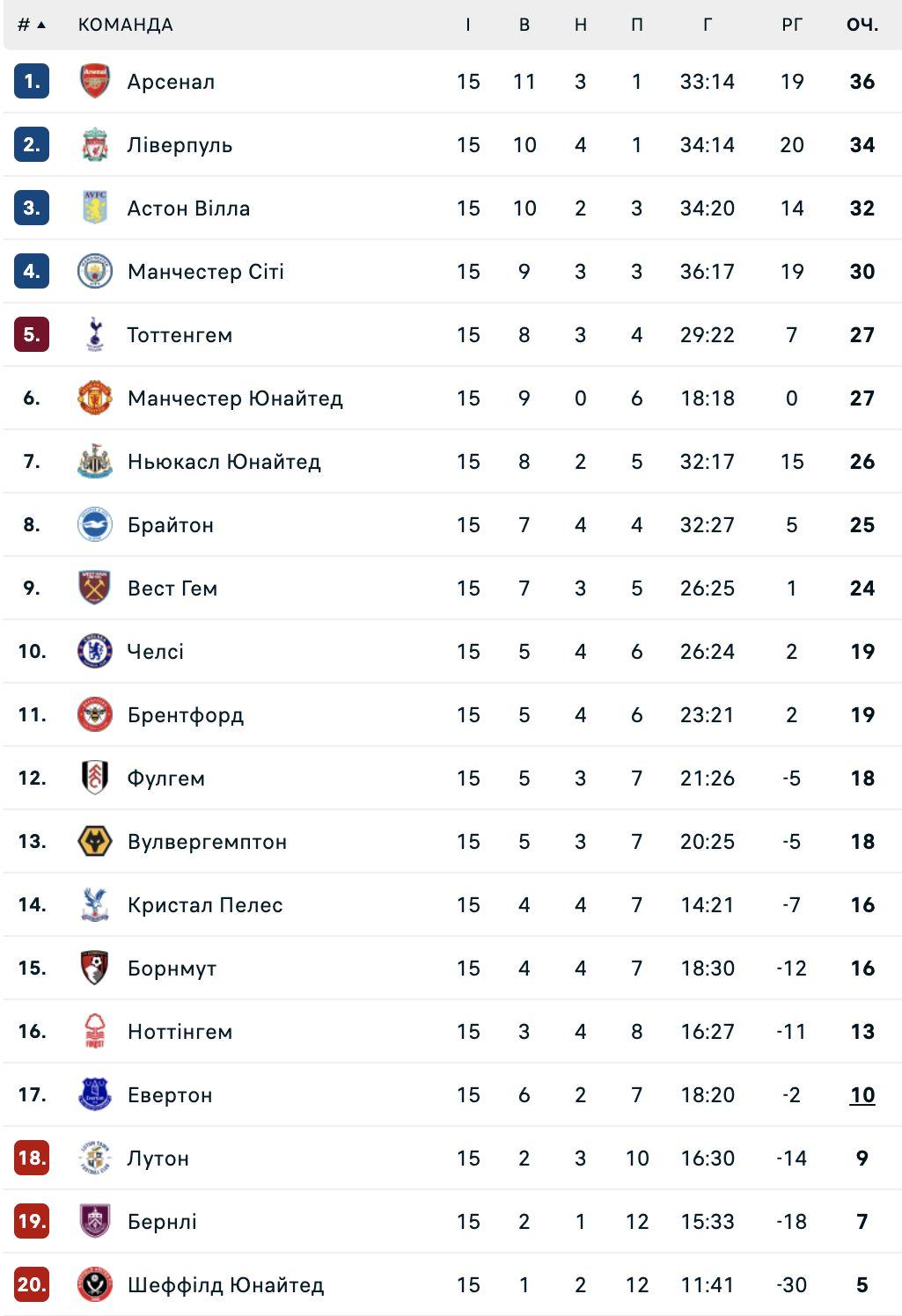
Task: Click the Everton club crest icon
Action: [94, 1094]
